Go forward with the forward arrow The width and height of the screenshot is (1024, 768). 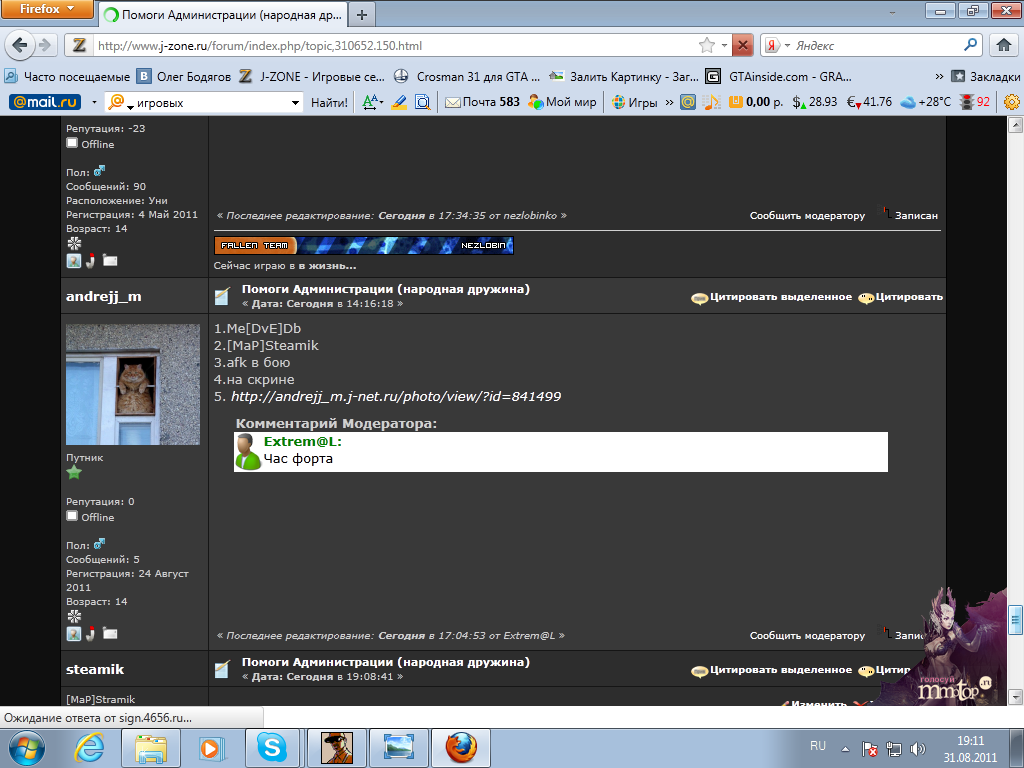click(45, 45)
